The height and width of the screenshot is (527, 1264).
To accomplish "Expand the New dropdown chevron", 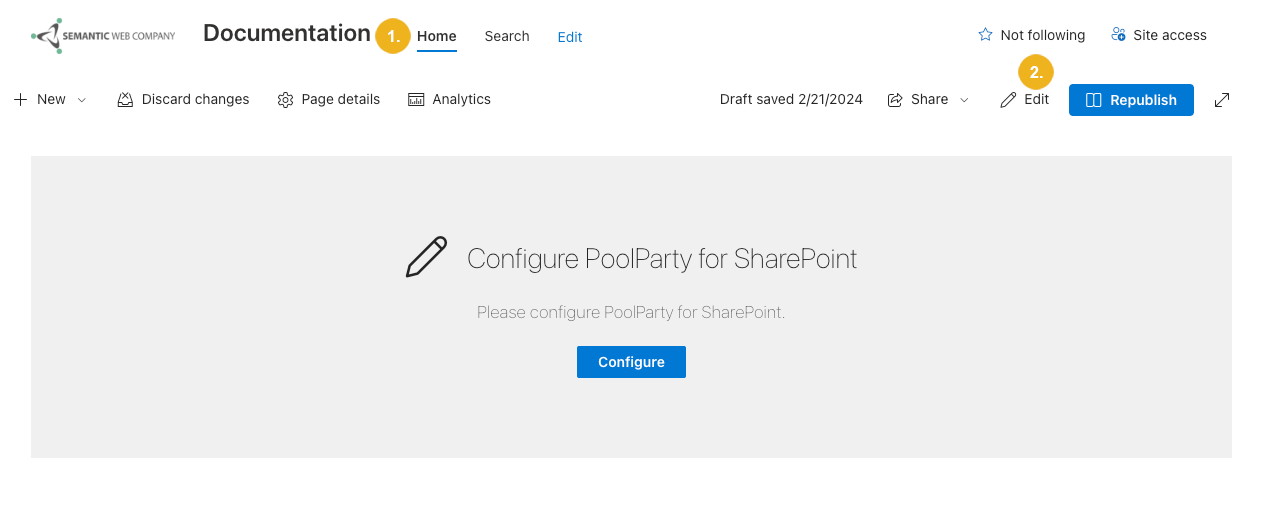I will tap(82, 100).
